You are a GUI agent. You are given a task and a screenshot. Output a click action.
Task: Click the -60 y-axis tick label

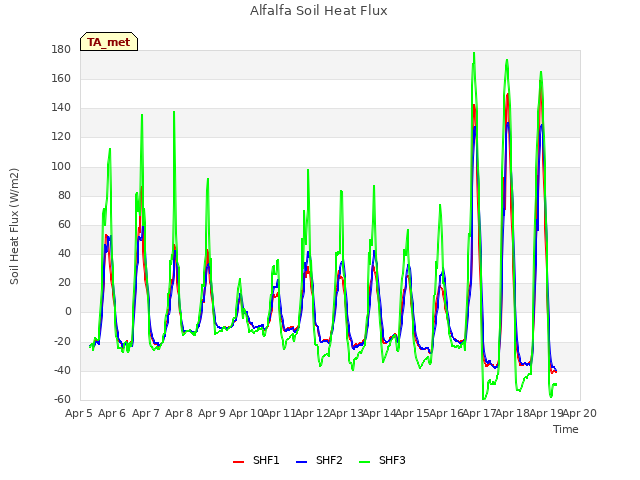(62, 399)
